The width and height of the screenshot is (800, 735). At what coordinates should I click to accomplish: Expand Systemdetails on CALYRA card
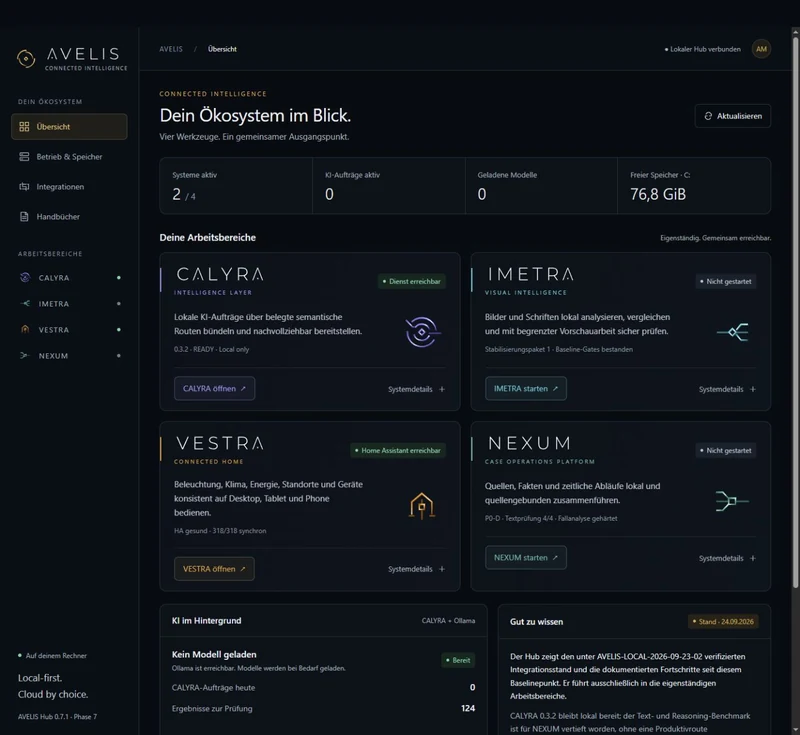(x=416, y=389)
